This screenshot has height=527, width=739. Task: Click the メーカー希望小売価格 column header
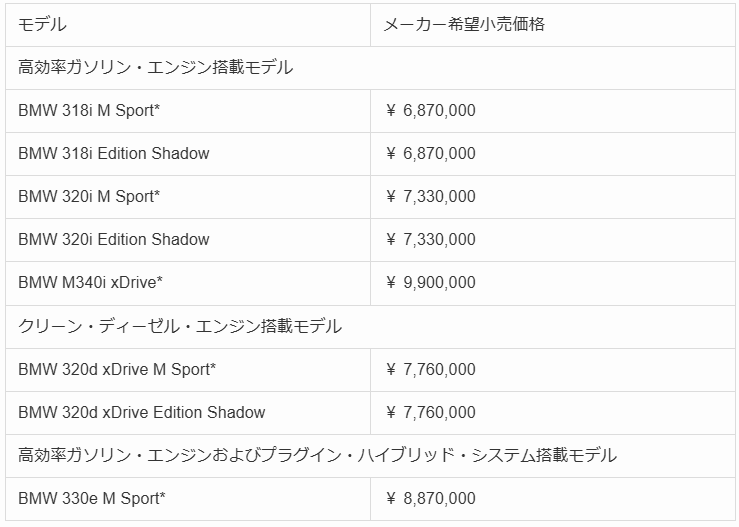pyautogui.click(x=465, y=24)
